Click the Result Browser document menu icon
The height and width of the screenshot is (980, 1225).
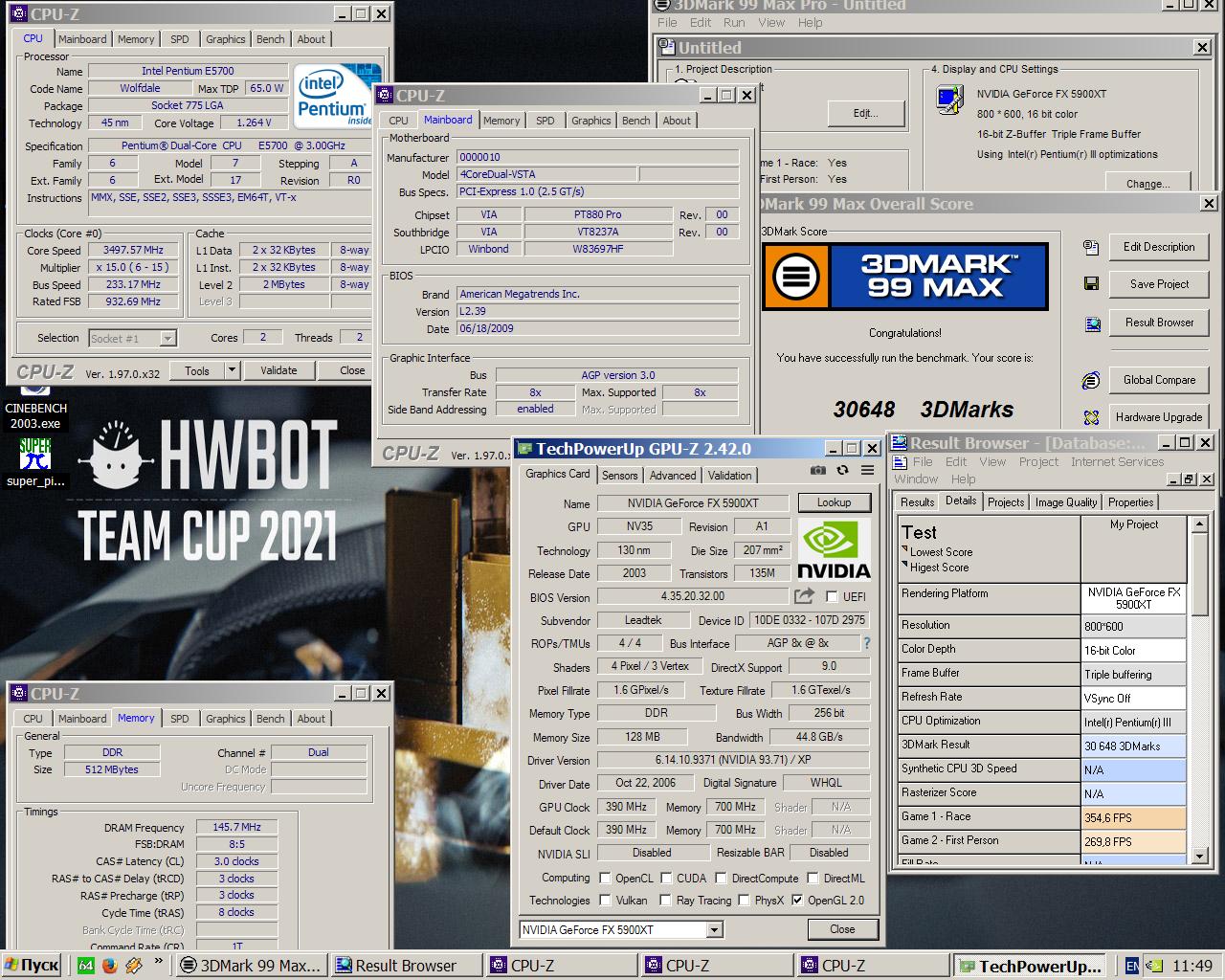901,461
